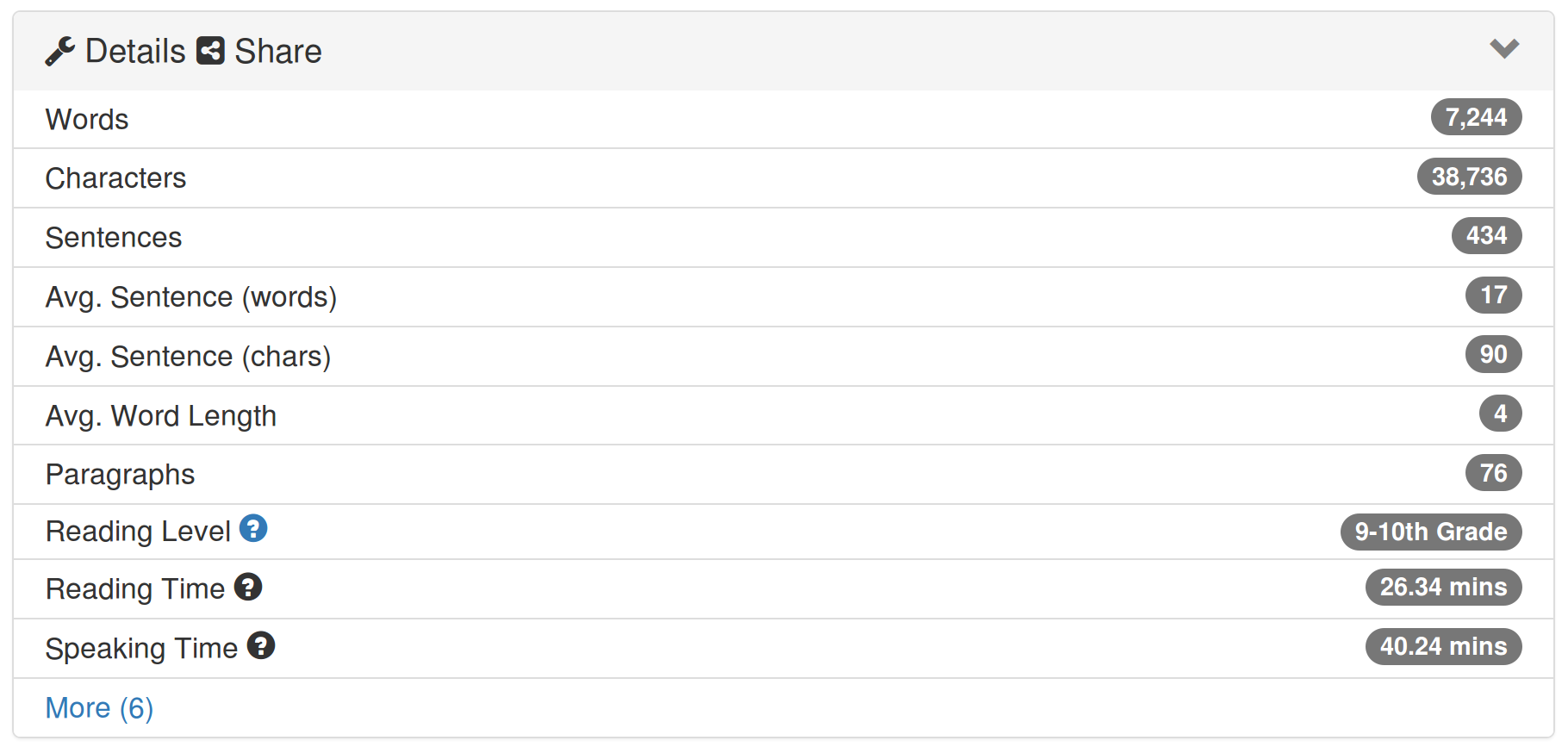Open the Reading Level help icon
Screen dimensions: 1568x753
click(253, 528)
